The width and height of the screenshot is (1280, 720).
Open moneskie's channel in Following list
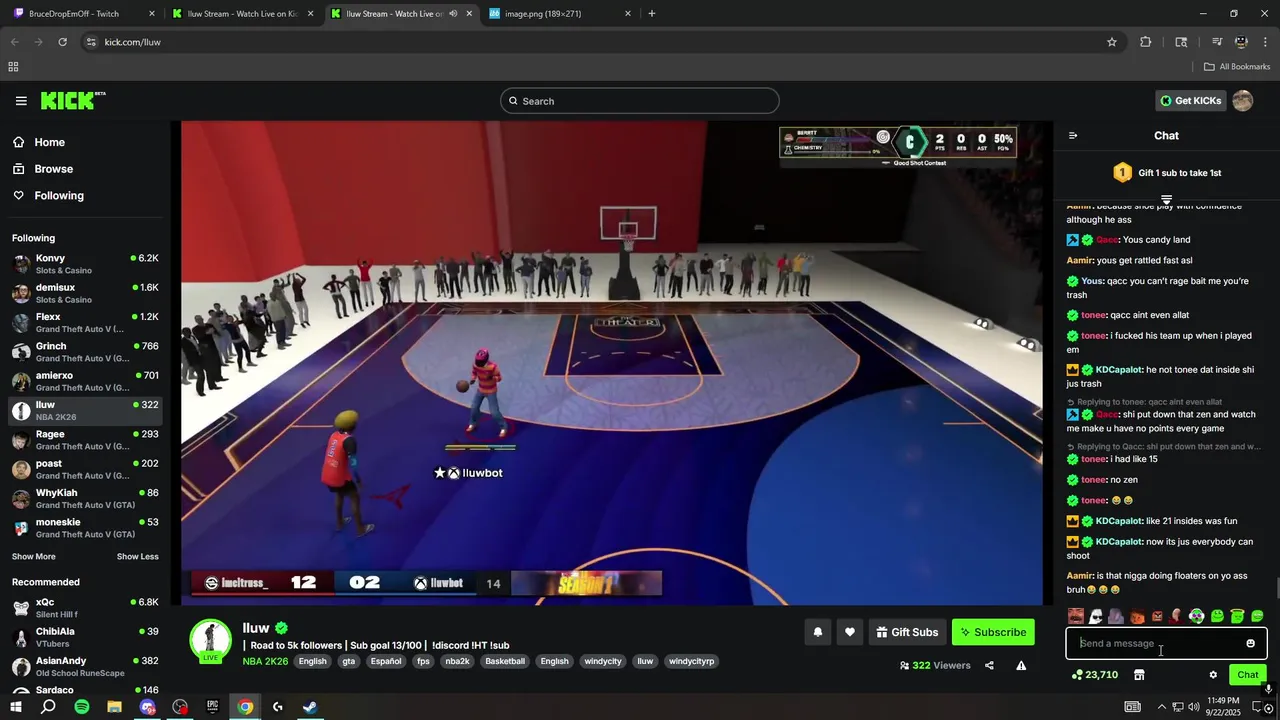[84, 528]
